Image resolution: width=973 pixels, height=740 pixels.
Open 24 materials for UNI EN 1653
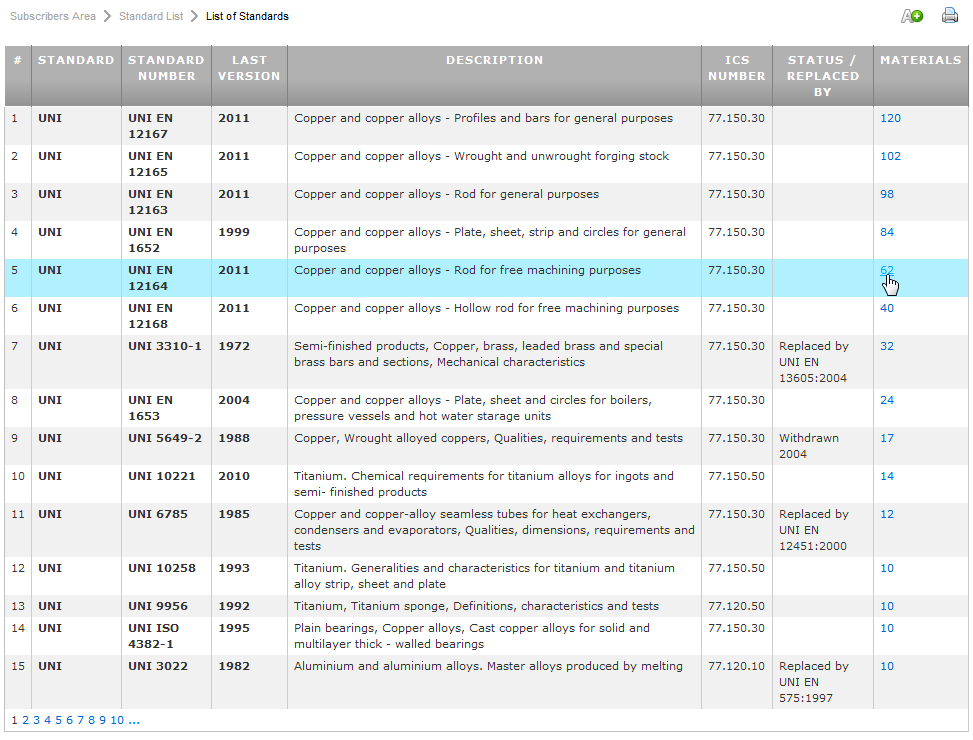[887, 400]
